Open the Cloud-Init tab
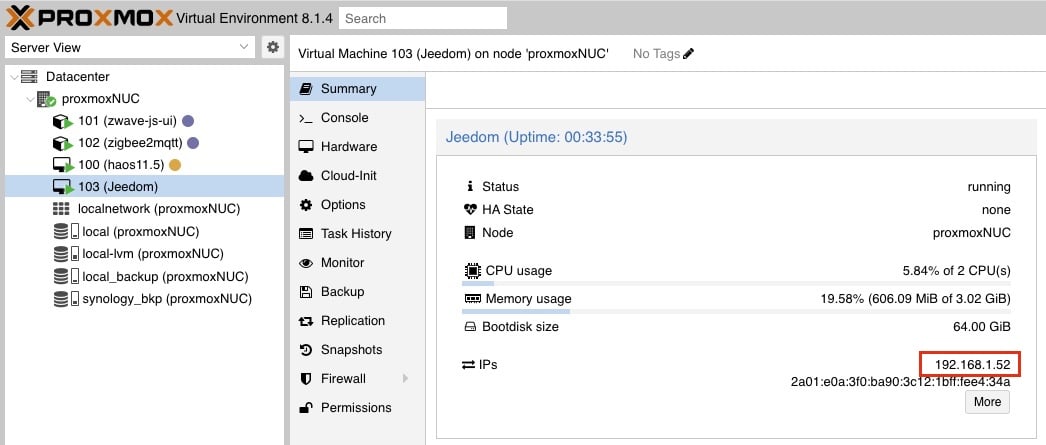The image size is (1046, 445). 358,175
